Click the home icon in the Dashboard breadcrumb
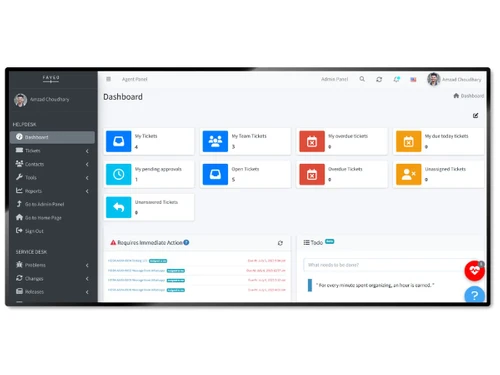The image size is (500, 375). click(456, 96)
